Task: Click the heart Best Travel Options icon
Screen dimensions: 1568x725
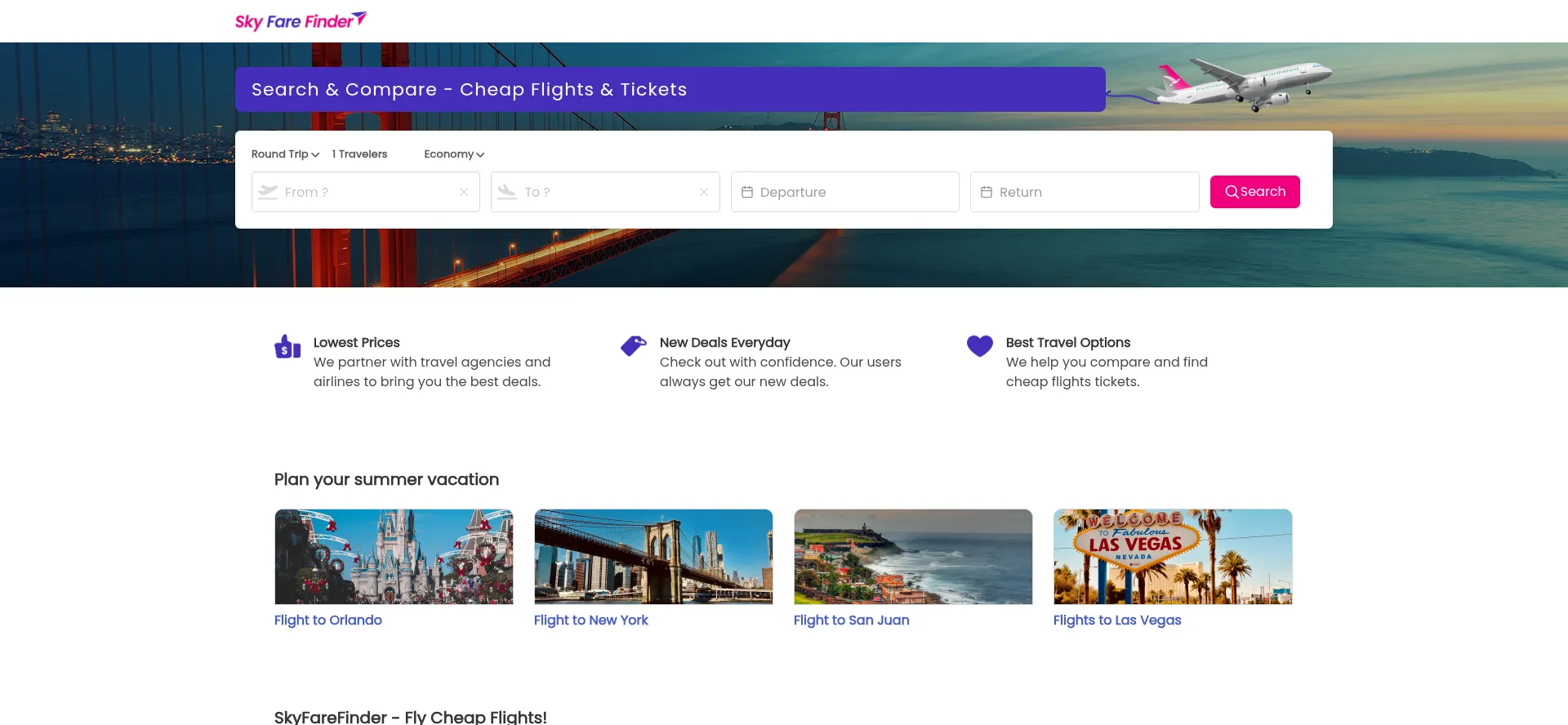Action: [x=980, y=346]
